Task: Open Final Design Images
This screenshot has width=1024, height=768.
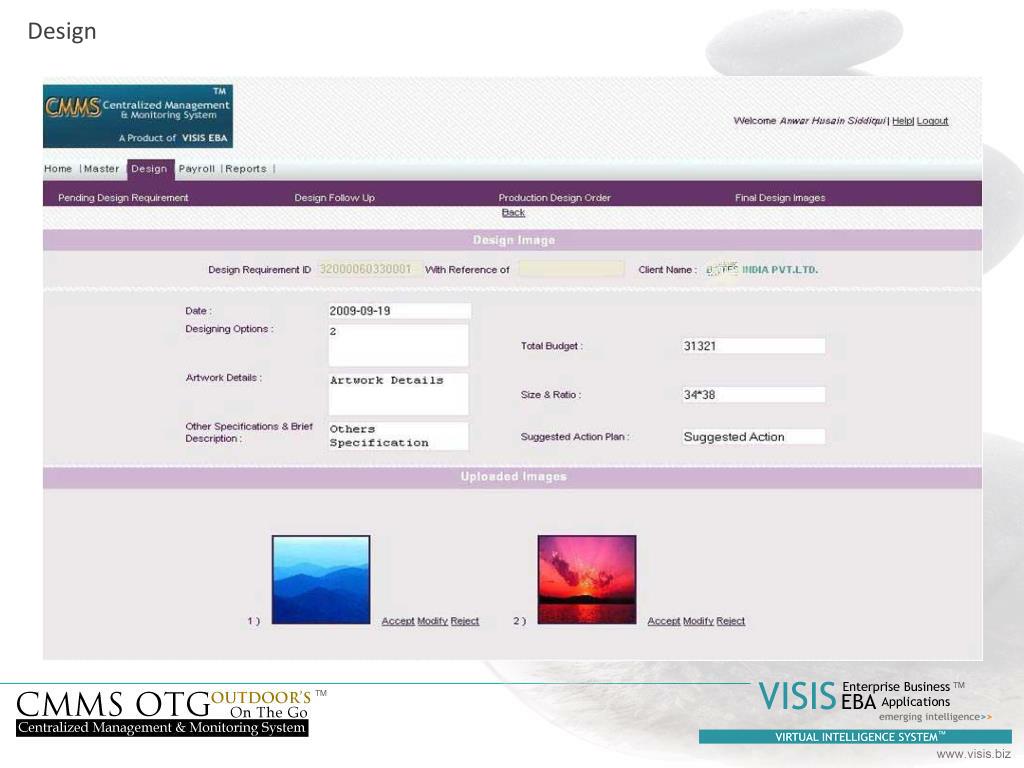Action: (x=780, y=198)
